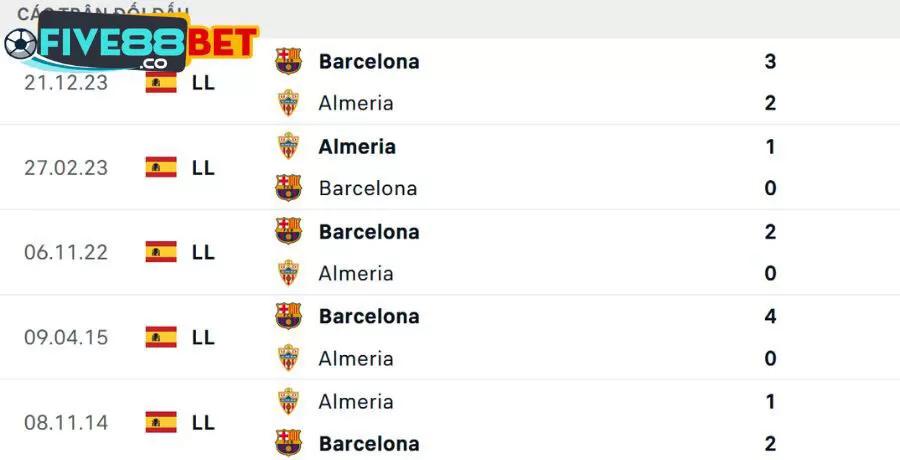Viewport: 900px width, 460px height.
Task: Click Barcelona crest in 06.11.22 match
Action: click(288, 231)
